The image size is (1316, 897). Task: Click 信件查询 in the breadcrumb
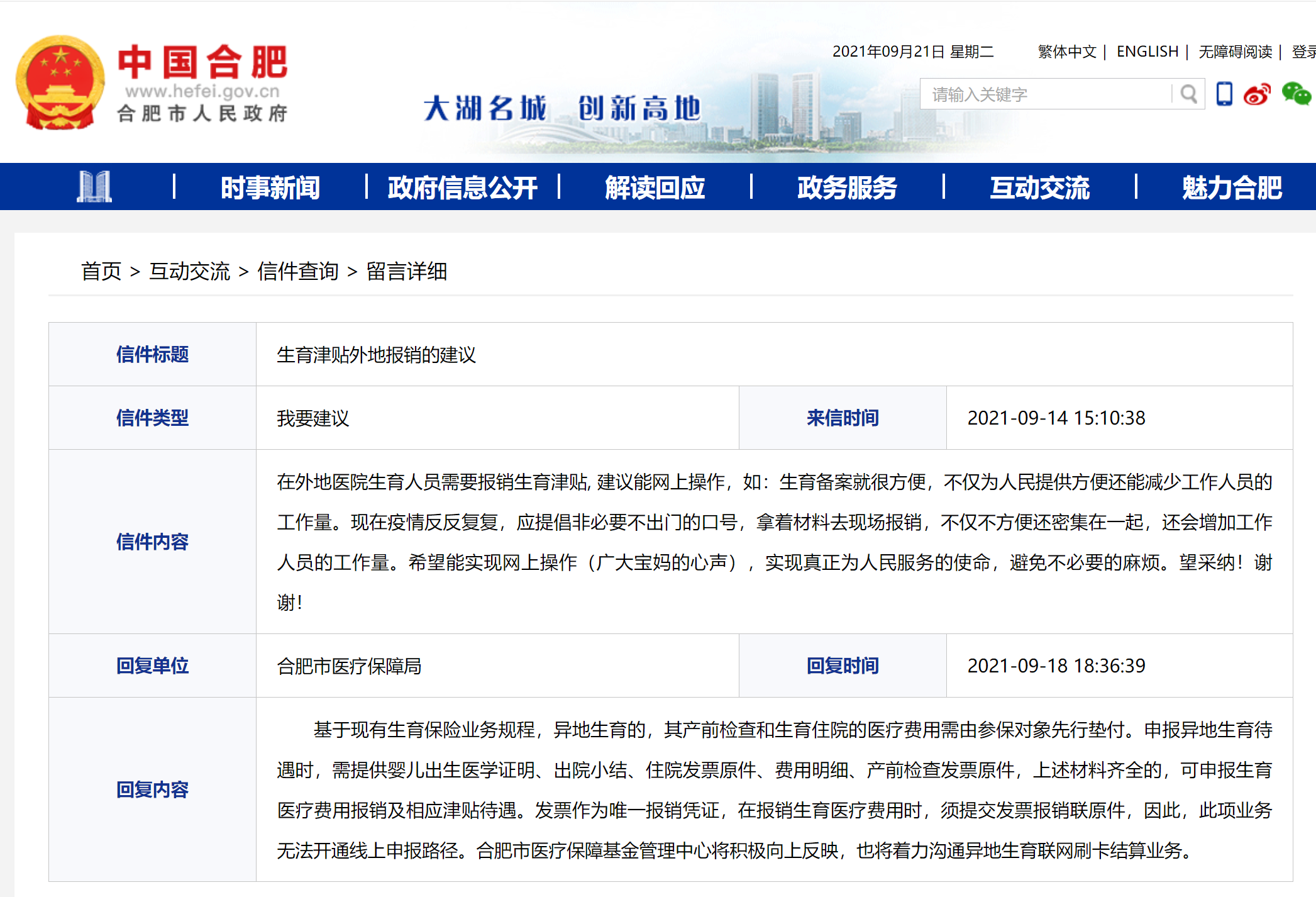[x=298, y=271]
